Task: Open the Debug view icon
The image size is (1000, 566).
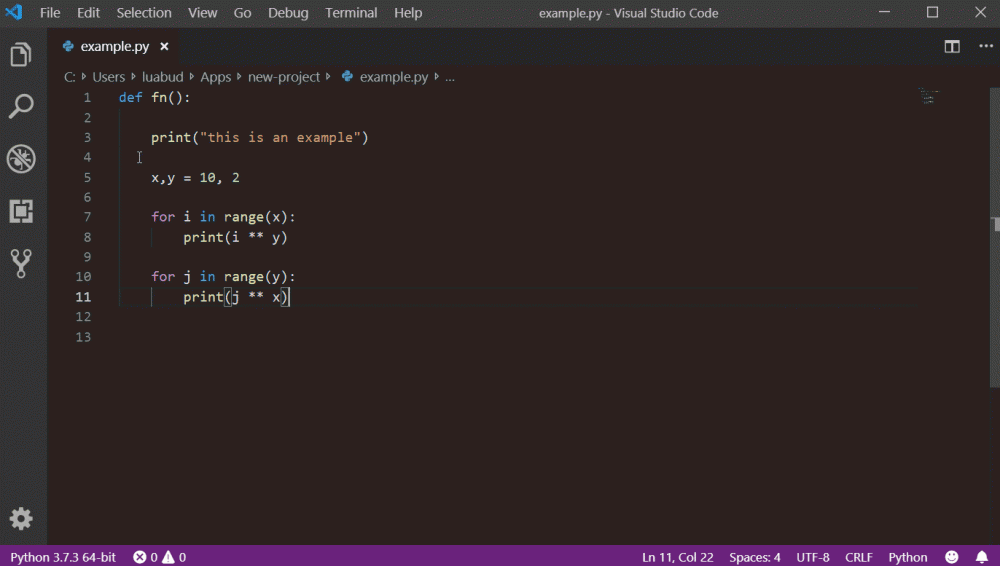Action: [21, 159]
